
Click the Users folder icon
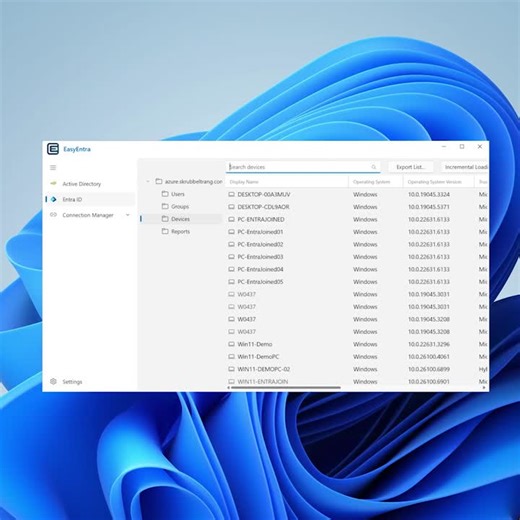[x=165, y=194]
